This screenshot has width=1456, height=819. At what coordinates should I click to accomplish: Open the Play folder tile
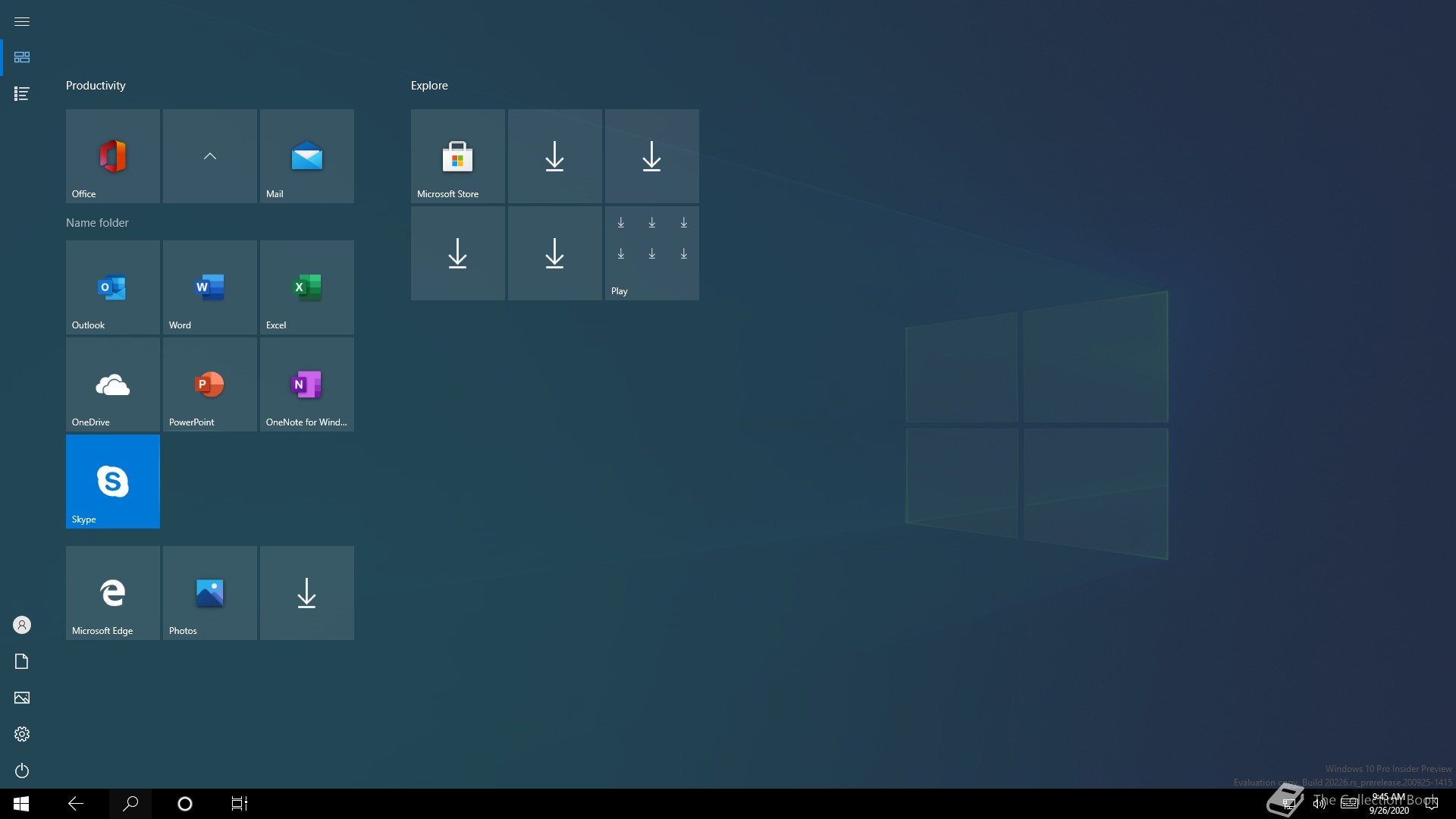(651, 253)
